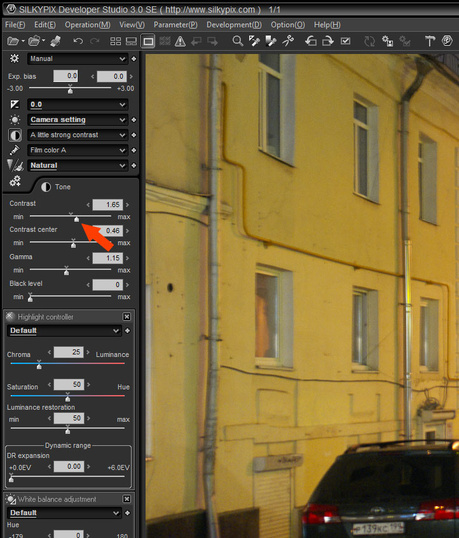This screenshot has width=459, height=538.
Task: Open the Operation menu
Action: pyautogui.click(x=87, y=25)
